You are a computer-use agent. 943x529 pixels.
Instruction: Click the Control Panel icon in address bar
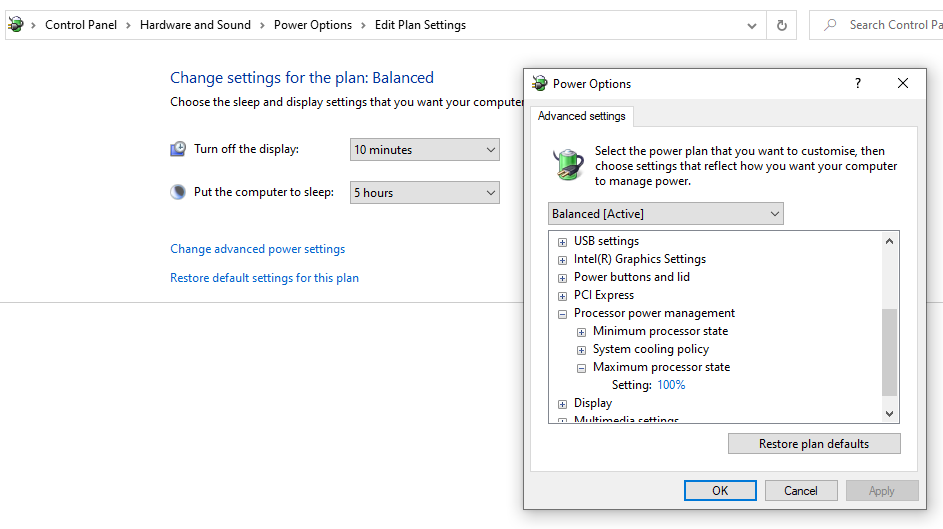[16, 25]
